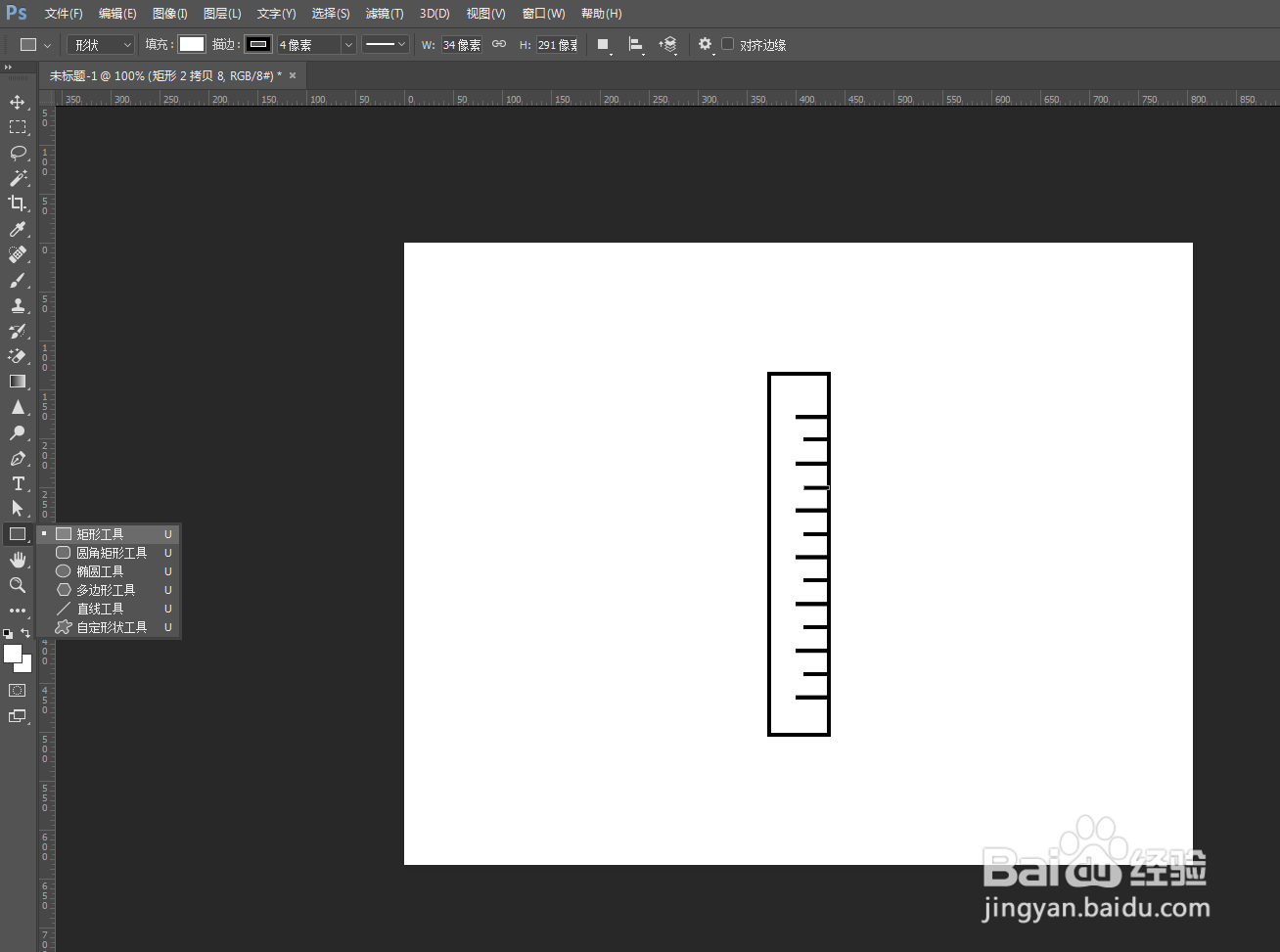Select the History Brush tool
The width and height of the screenshot is (1280, 952).
click(x=18, y=331)
